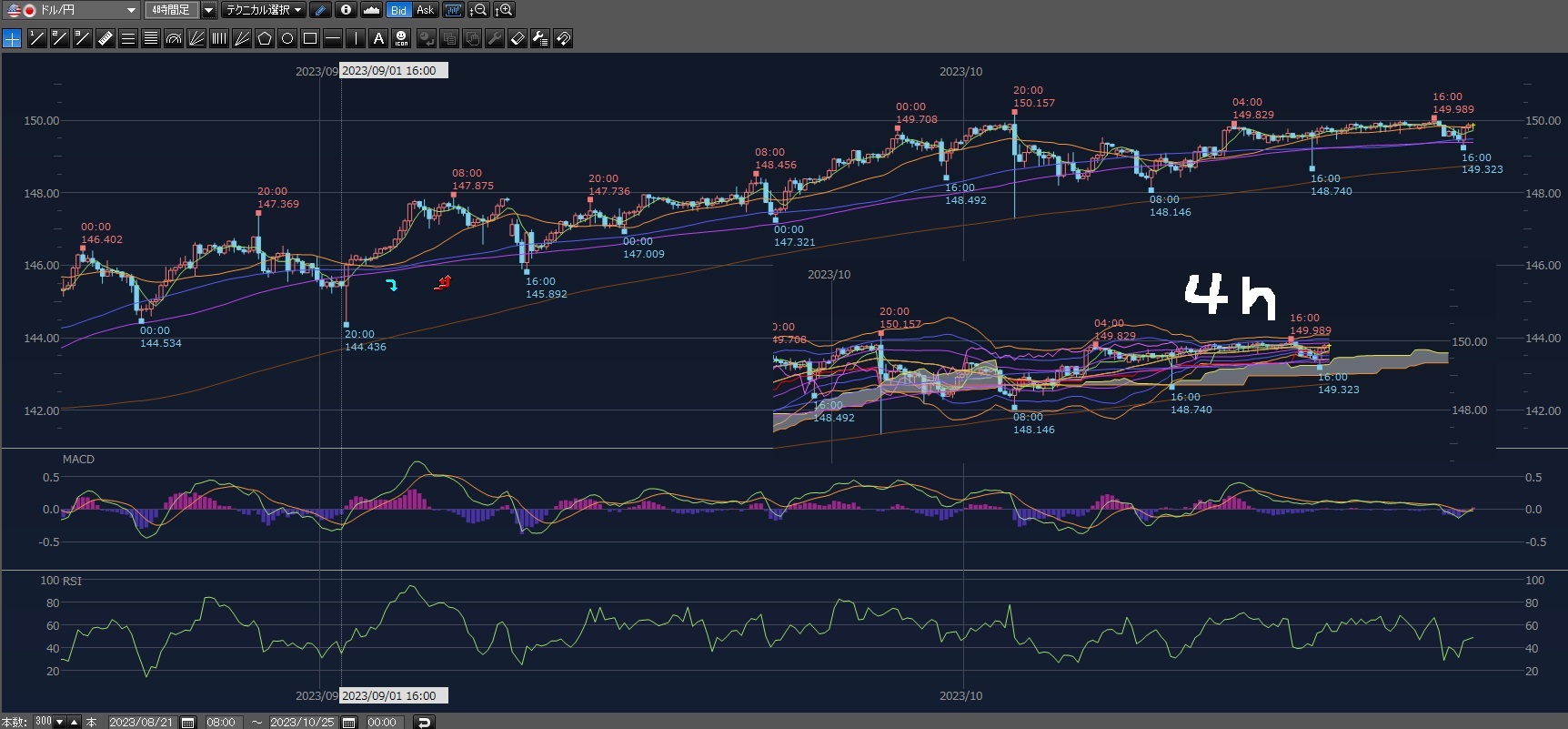
Task: Select the horizontal line drawing tool
Action: pyautogui.click(x=333, y=38)
